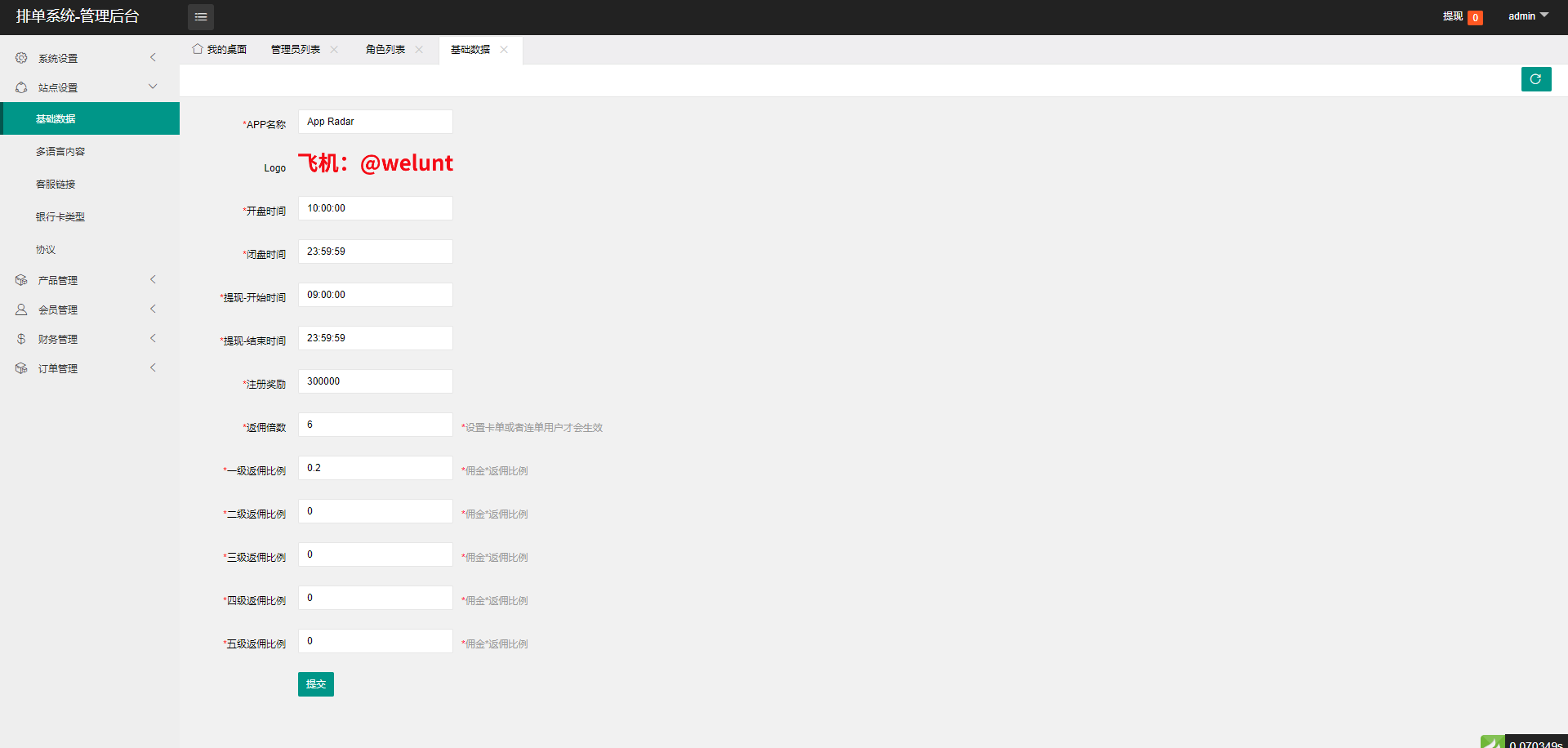Focus the 开盘时间 input field
Viewport: 1568px width, 748px height.
click(x=376, y=208)
